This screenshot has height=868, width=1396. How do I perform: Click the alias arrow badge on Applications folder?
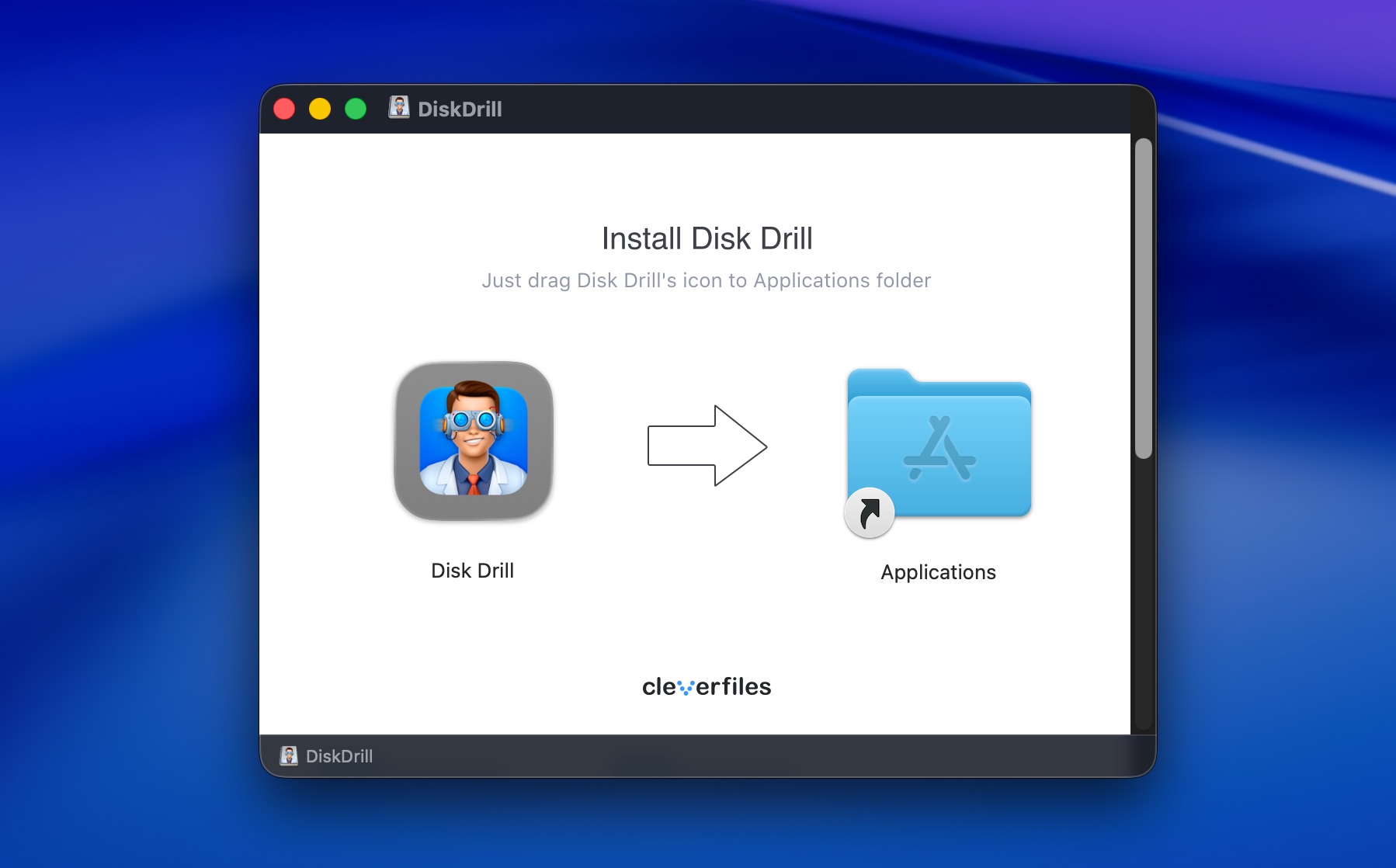coord(870,512)
